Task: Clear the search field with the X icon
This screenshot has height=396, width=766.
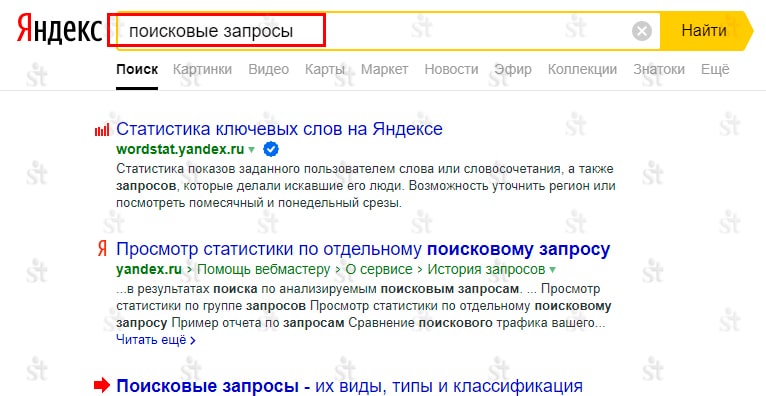Action: click(641, 32)
